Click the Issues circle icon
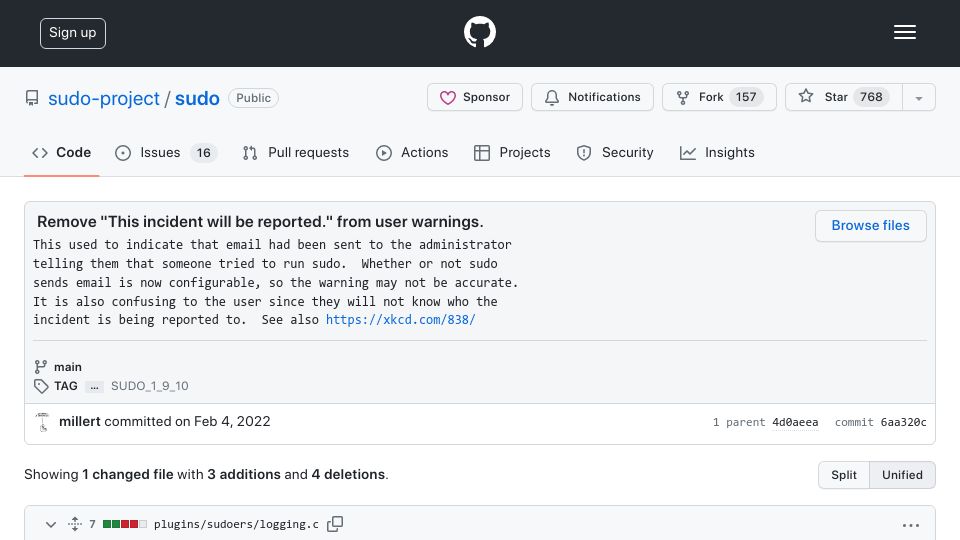The width and height of the screenshot is (960, 540). (123, 153)
